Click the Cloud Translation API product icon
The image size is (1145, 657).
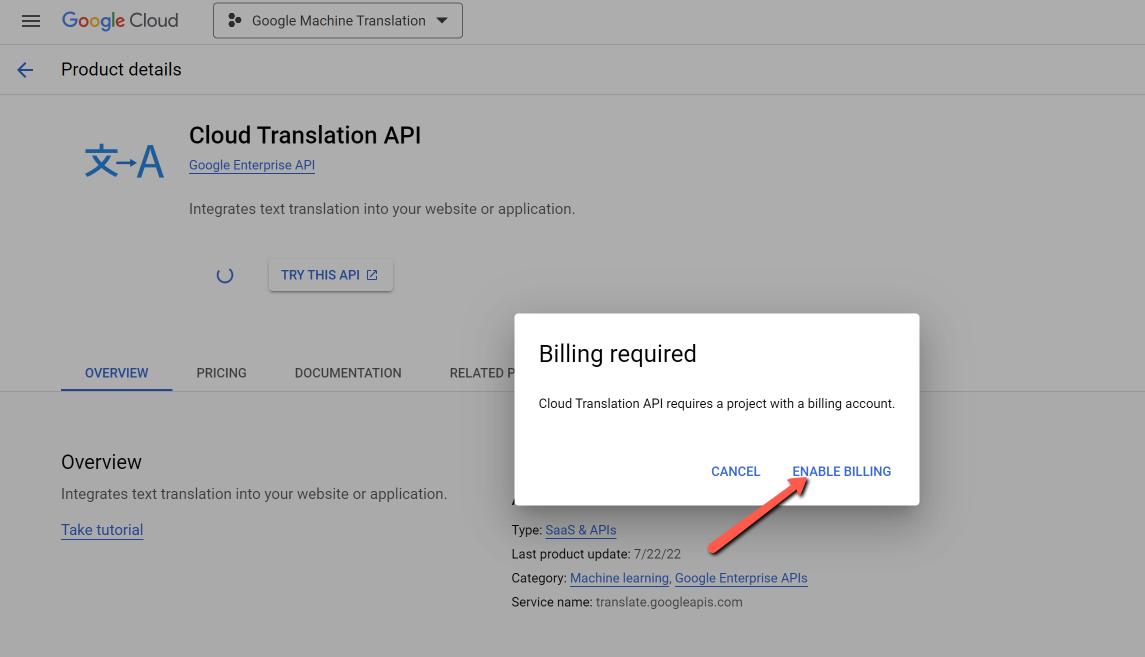124,161
